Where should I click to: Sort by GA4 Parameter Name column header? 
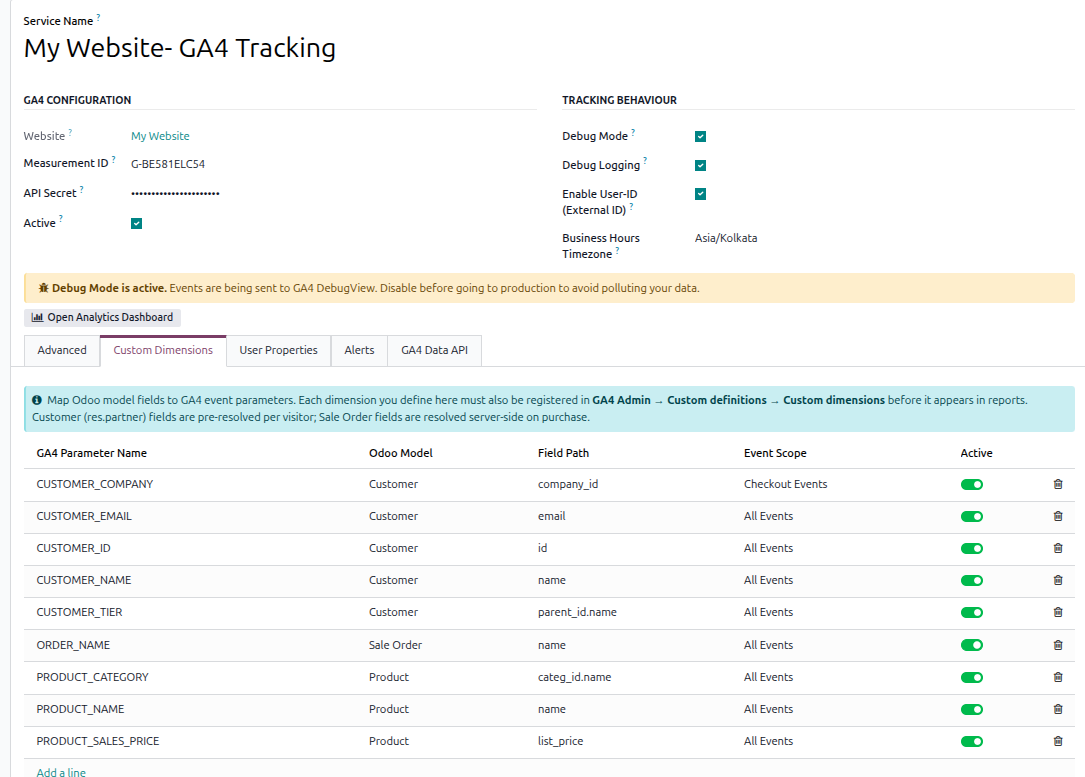91,453
